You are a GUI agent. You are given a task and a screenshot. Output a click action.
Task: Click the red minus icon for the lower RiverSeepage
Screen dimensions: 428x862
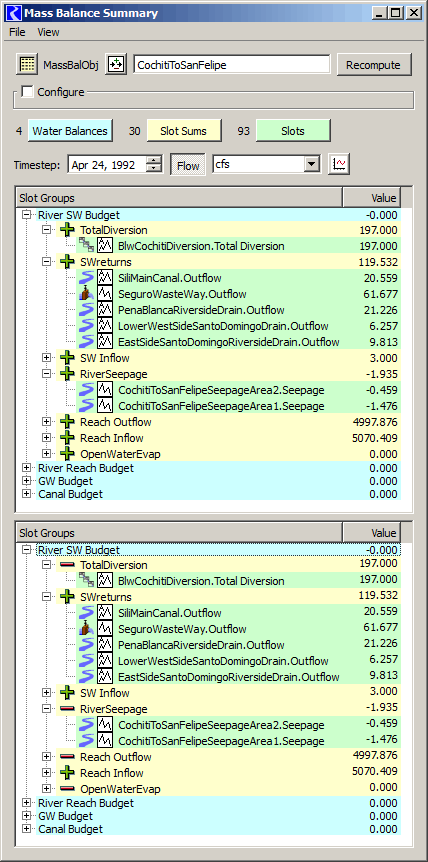pos(67,709)
